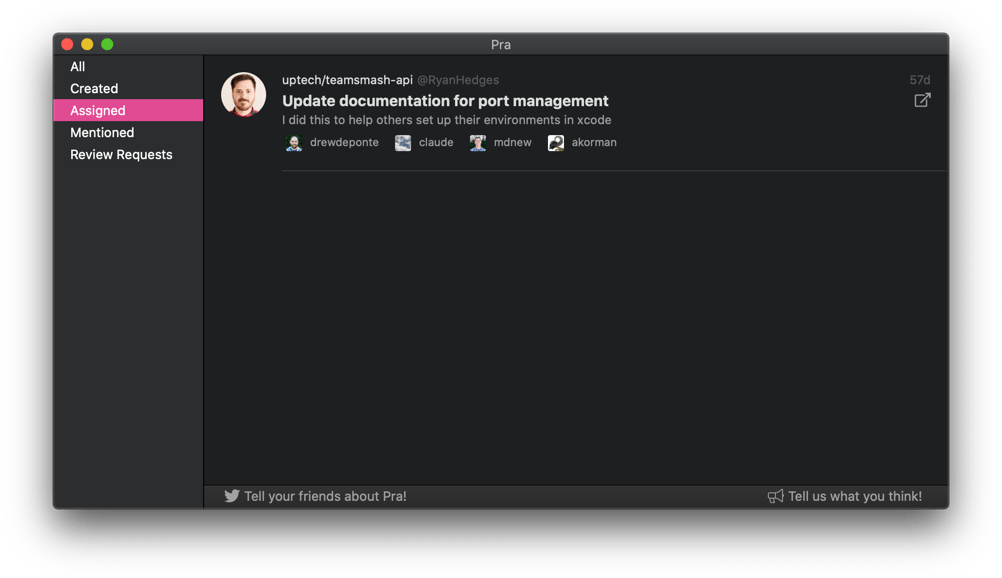Open pull request in browser icon

click(x=921, y=100)
